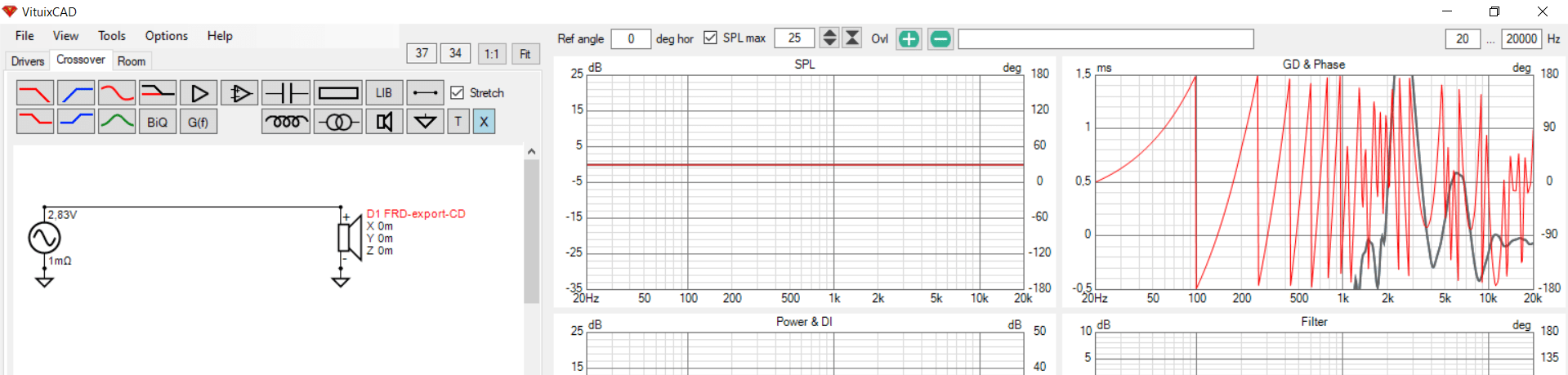Viewport: 1568px width, 375px height.
Task: Click the hourglass-shaped icon beside the SPL max arrows
Action: (x=852, y=38)
